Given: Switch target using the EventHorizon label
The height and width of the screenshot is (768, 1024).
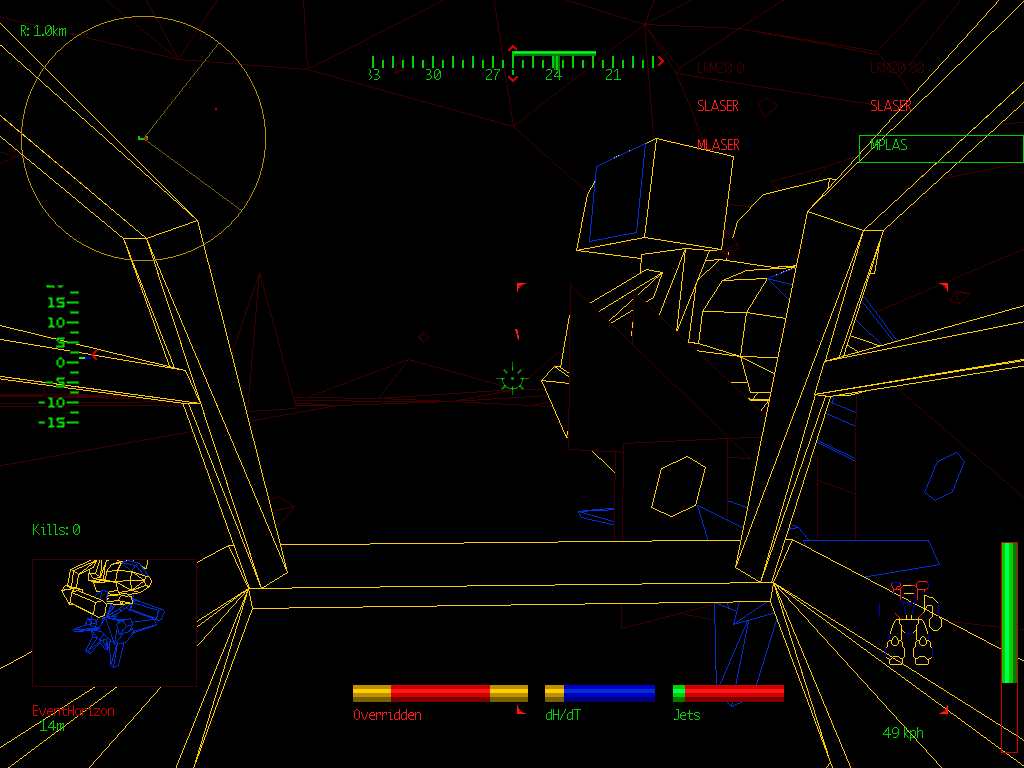Looking at the screenshot, I should [x=74, y=710].
